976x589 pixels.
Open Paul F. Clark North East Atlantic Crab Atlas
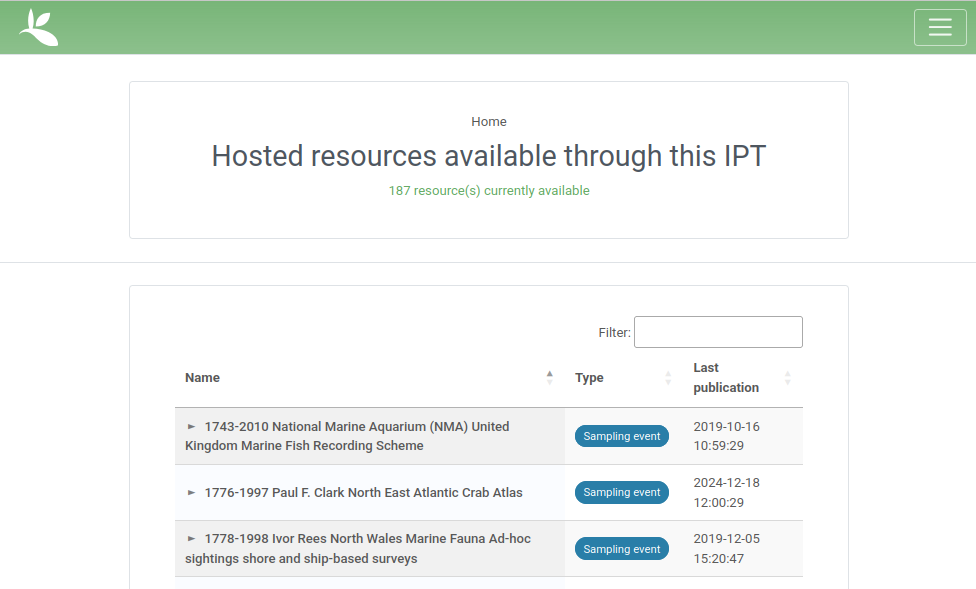click(x=363, y=492)
